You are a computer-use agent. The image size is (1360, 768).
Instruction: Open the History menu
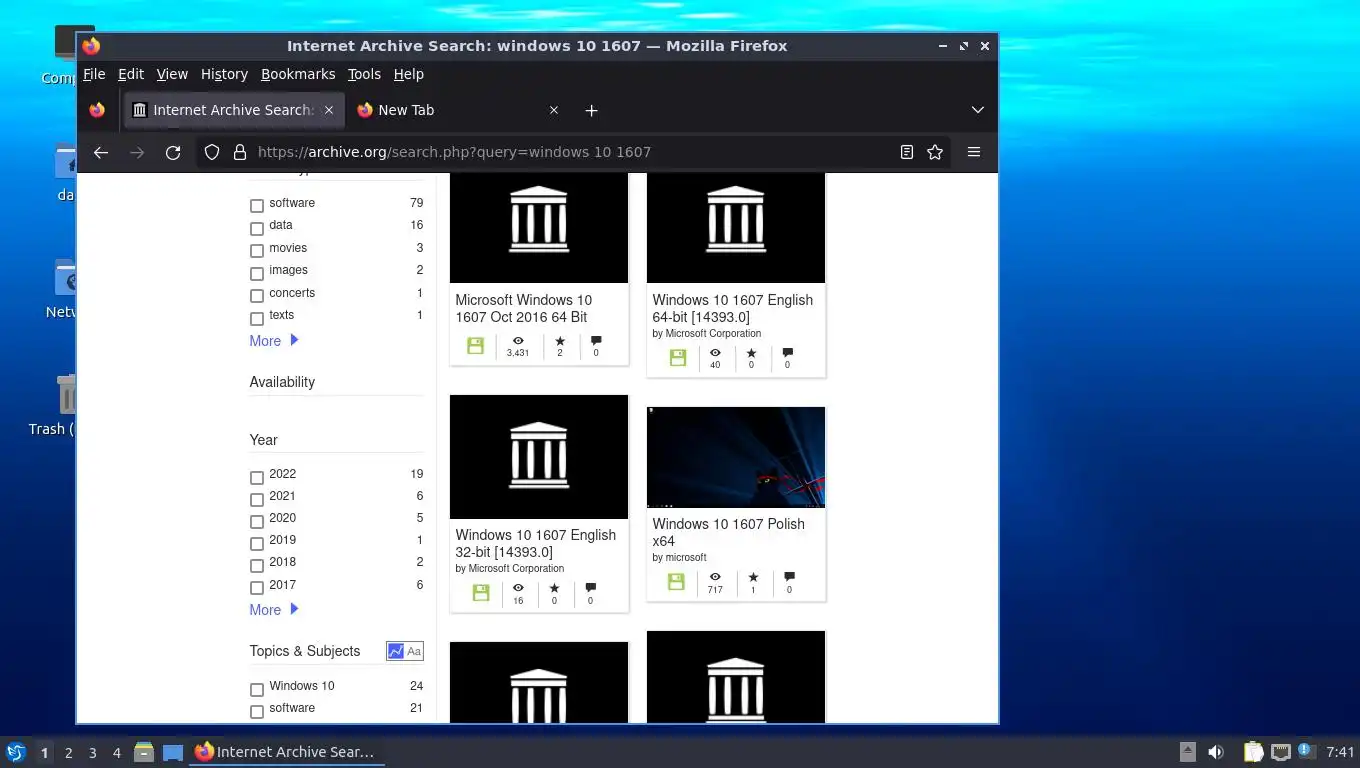point(224,74)
